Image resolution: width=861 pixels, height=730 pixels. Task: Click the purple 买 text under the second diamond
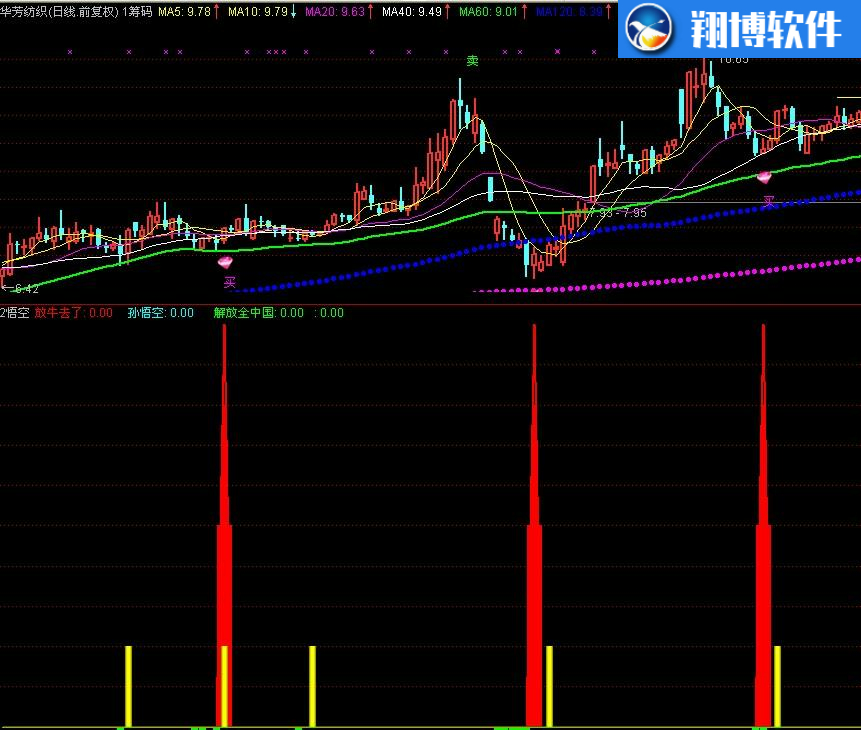[x=768, y=202]
